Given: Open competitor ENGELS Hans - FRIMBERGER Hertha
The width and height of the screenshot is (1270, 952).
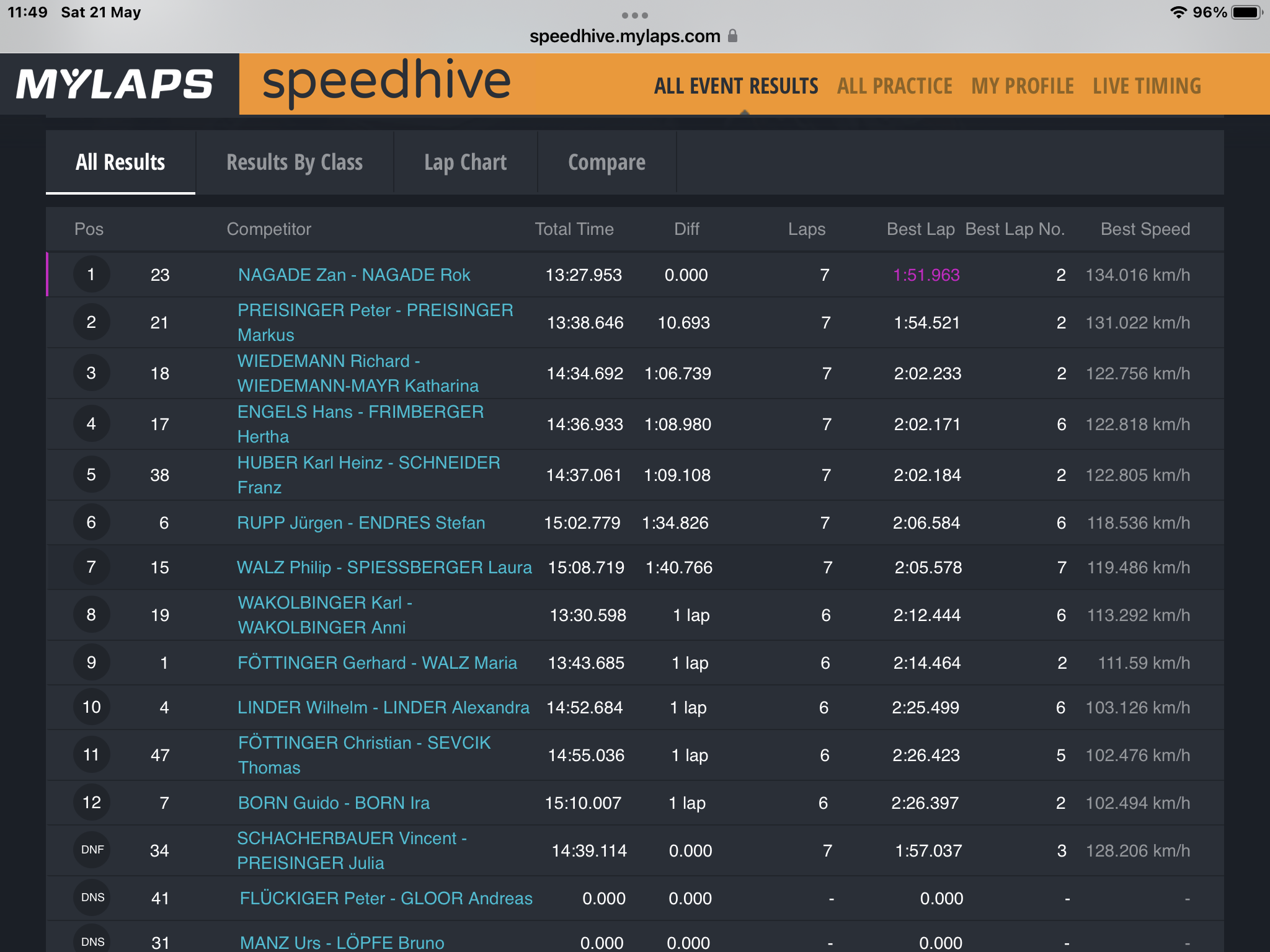Looking at the screenshot, I should tap(360, 424).
